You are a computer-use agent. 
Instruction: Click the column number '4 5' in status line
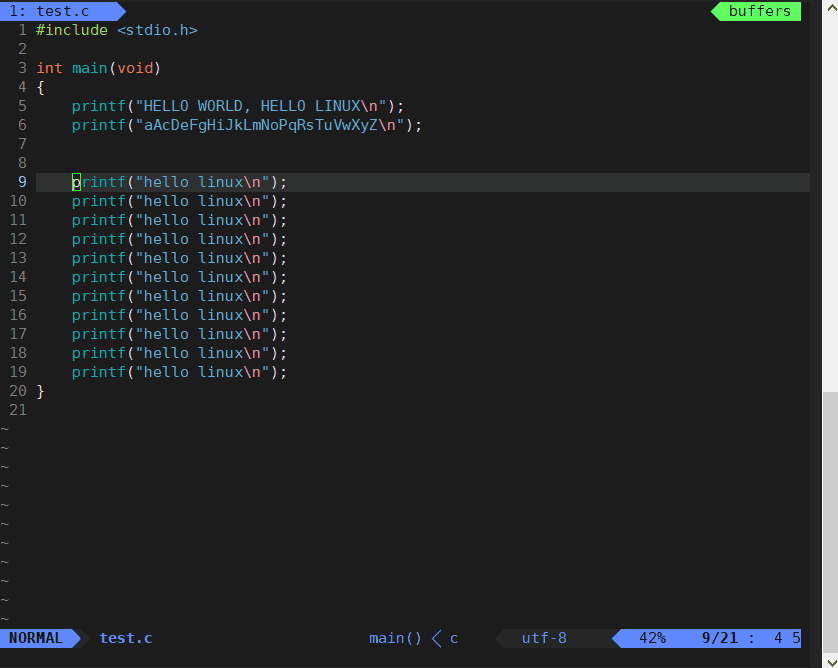coord(787,638)
